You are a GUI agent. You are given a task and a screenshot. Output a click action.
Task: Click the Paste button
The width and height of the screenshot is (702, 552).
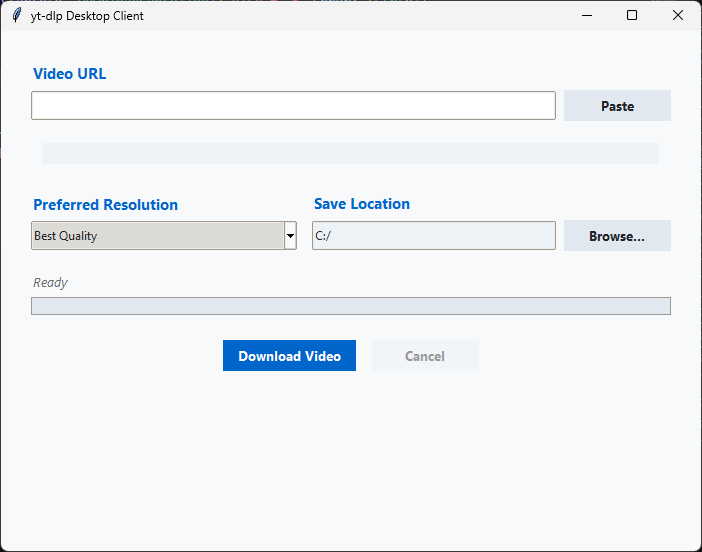(x=617, y=106)
